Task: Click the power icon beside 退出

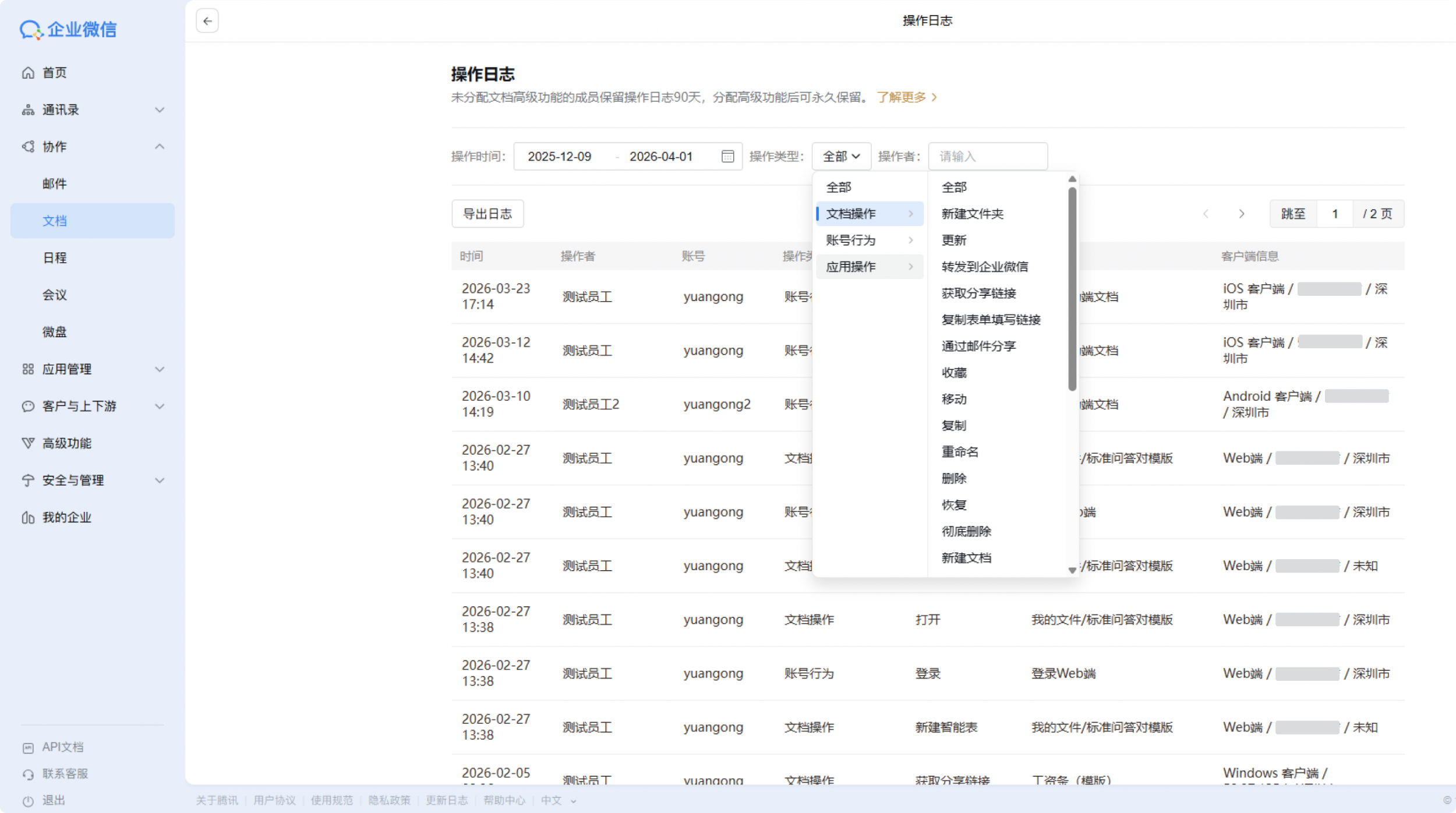Action: [x=28, y=801]
